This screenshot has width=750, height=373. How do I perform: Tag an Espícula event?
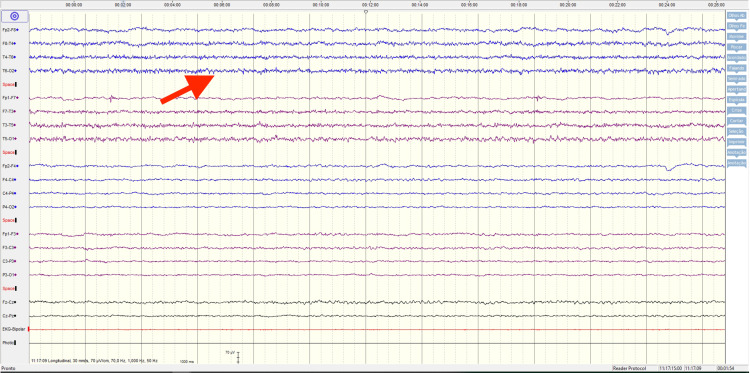click(x=736, y=99)
